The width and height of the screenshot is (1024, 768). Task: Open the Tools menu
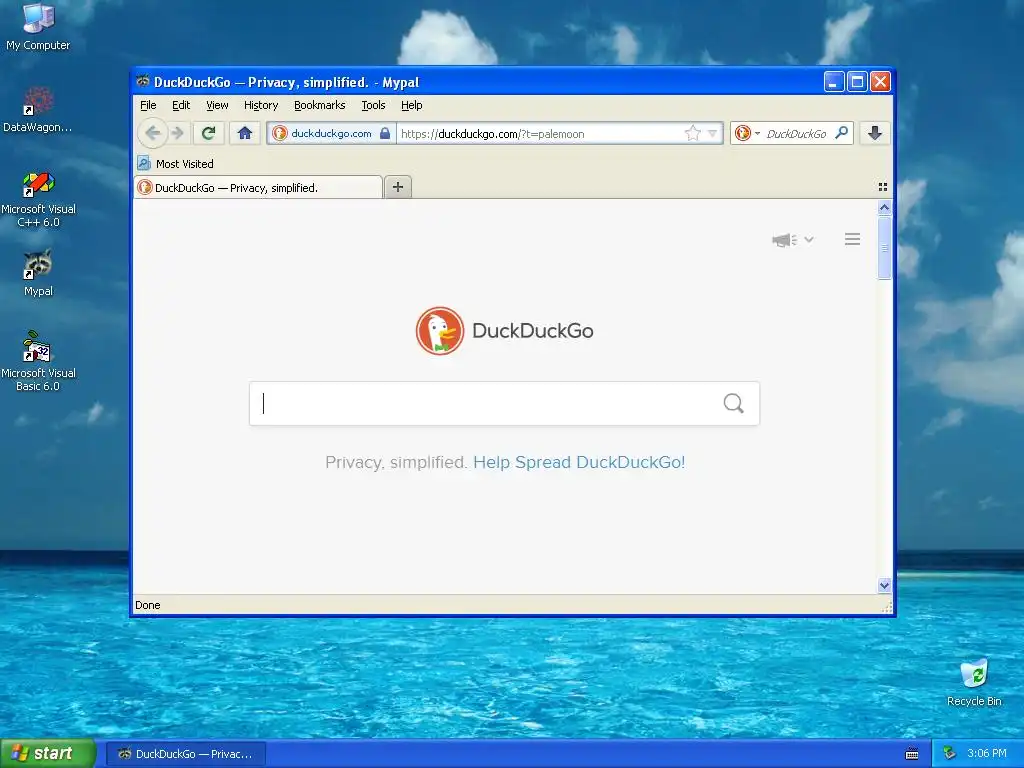pos(373,105)
